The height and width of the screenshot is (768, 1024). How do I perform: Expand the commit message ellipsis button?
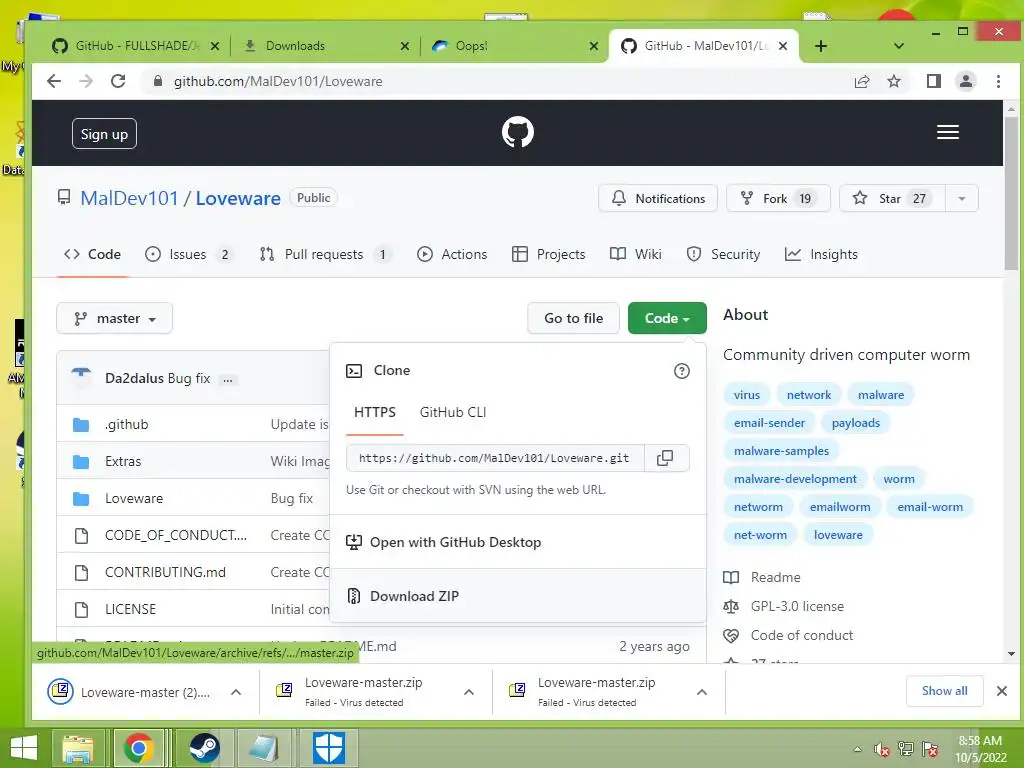click(x=227, y=379)
